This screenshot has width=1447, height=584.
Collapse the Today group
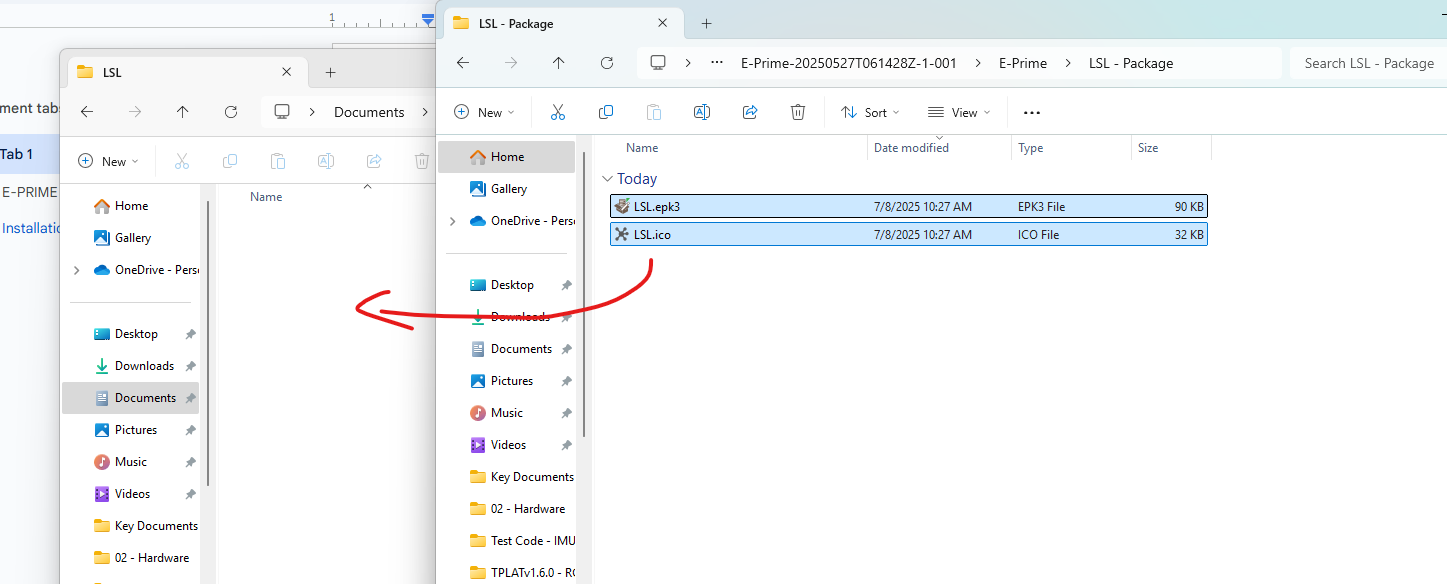click(x=607, y=179)
